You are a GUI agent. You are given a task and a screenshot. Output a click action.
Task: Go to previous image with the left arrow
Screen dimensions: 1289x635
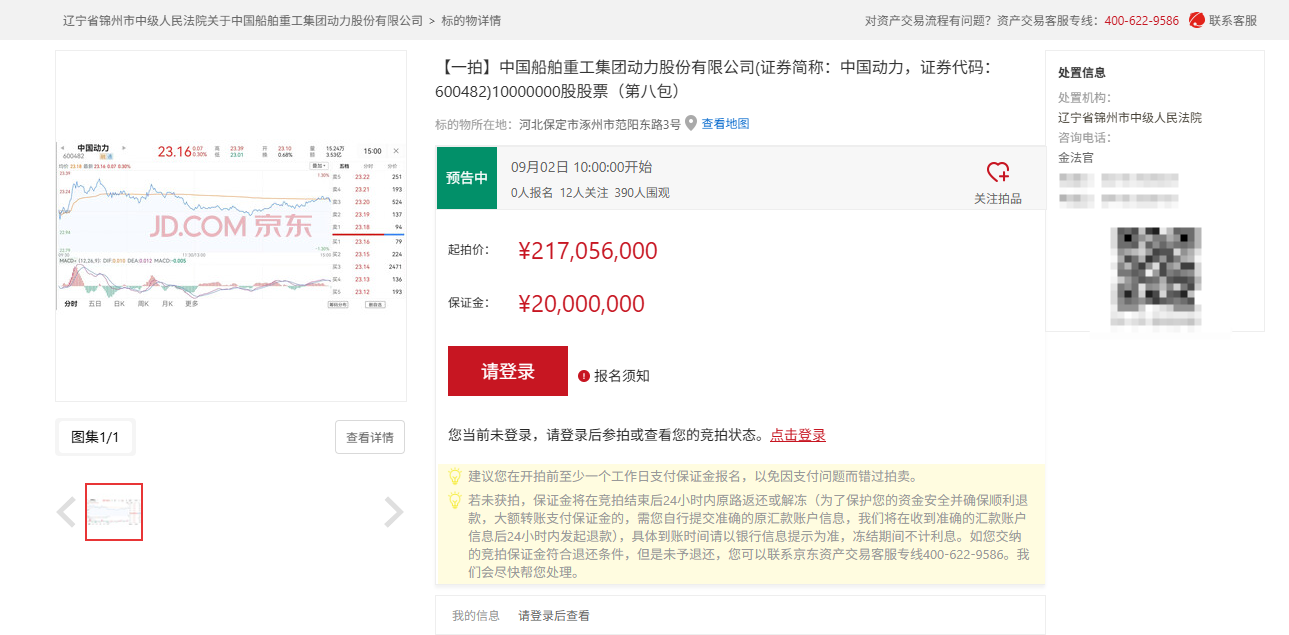[x=66, y=512]
